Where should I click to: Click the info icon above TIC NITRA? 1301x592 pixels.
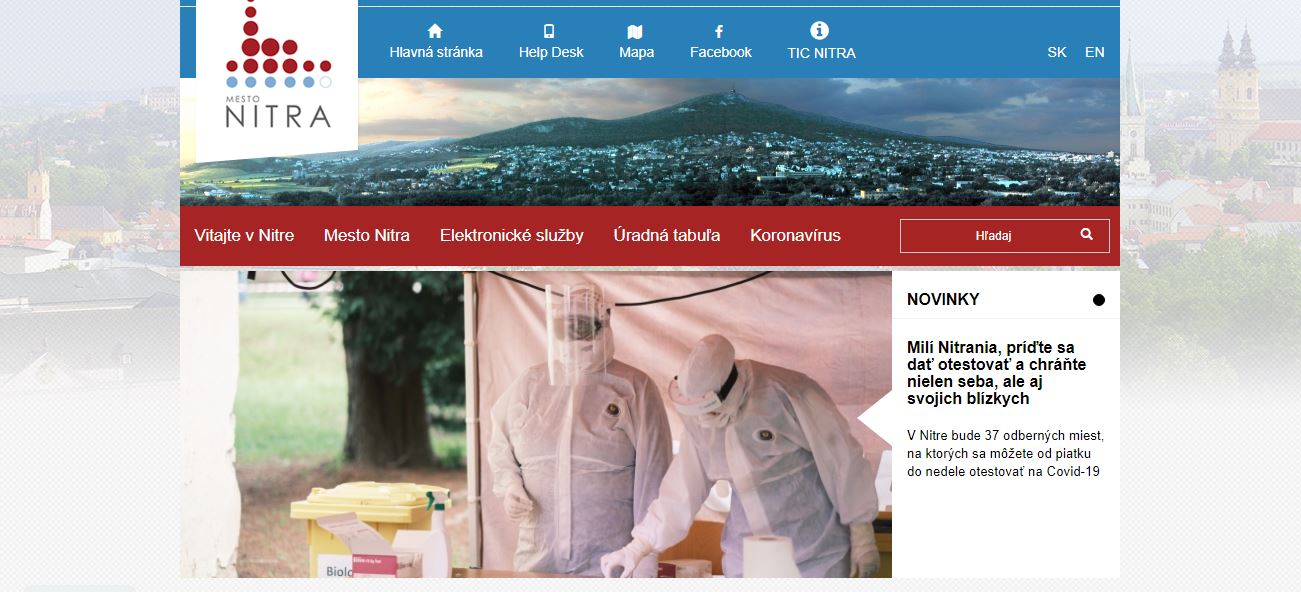coord(820,30)
